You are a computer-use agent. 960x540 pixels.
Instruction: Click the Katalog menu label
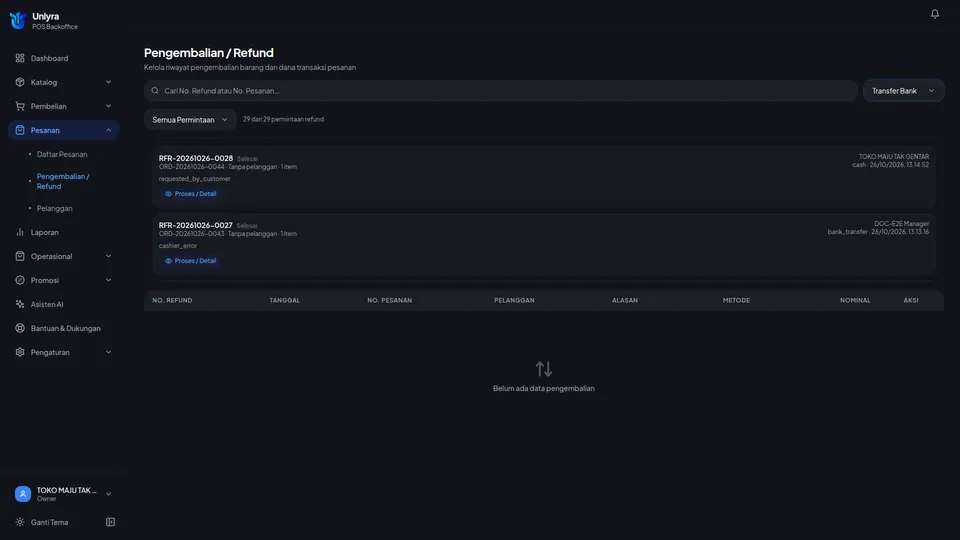pyautogui.click(x=44, y=82)
